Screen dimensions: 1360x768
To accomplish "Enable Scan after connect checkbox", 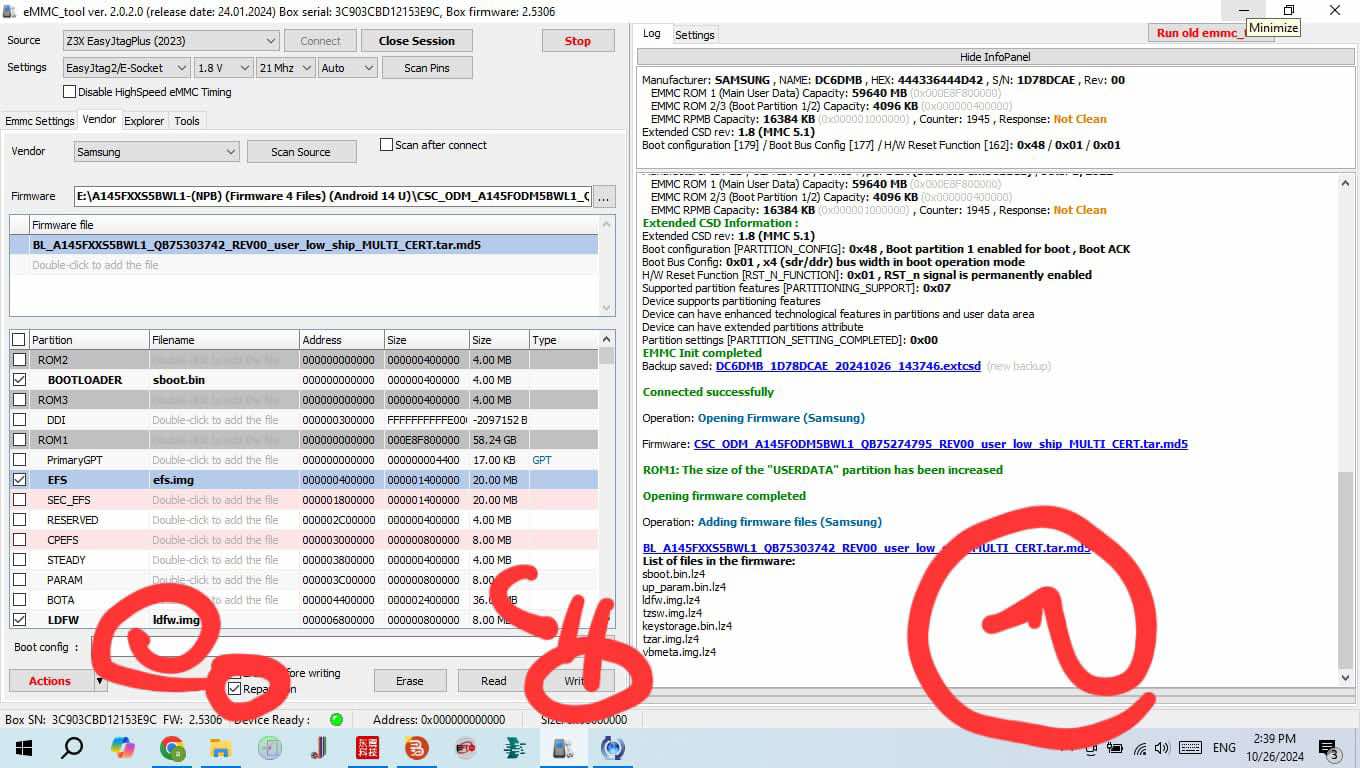I will [x=386, y=145].
